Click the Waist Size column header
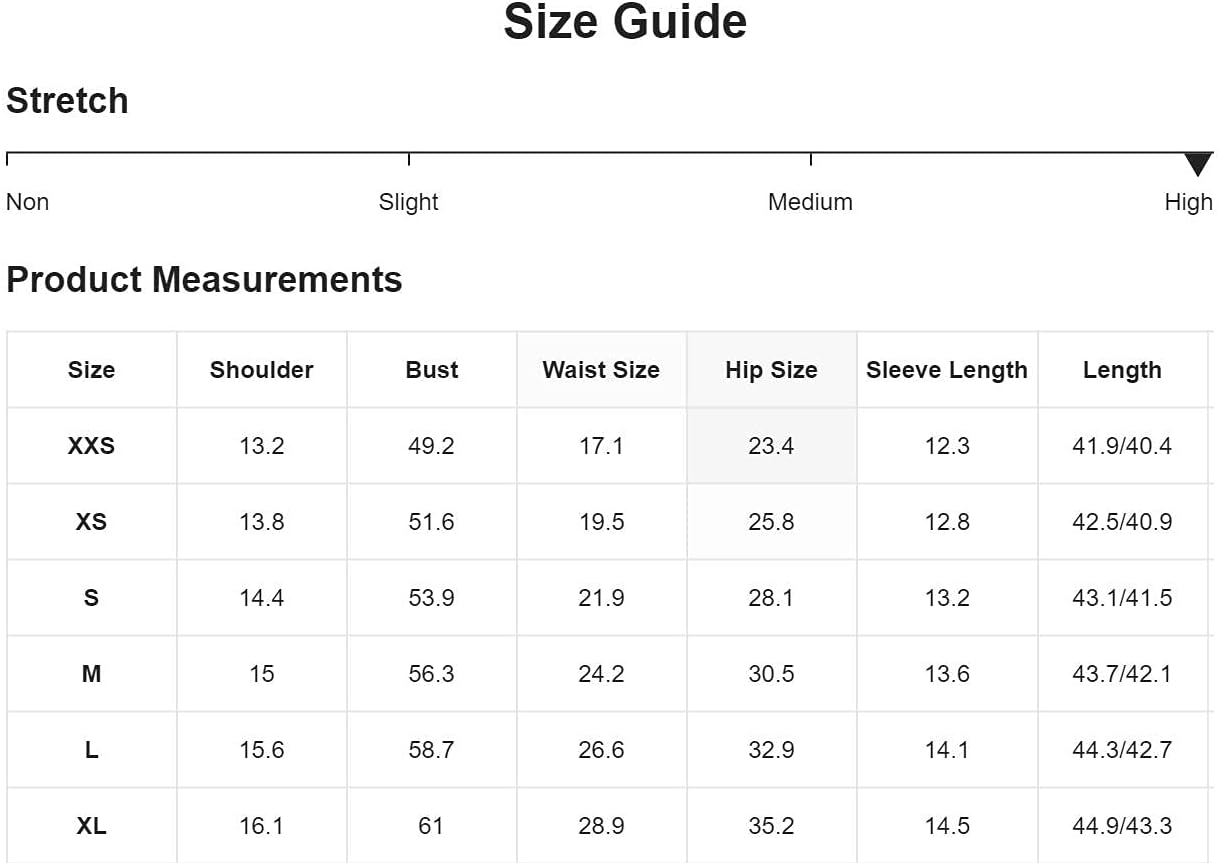The image size is (1219, 863). (601, 370)
